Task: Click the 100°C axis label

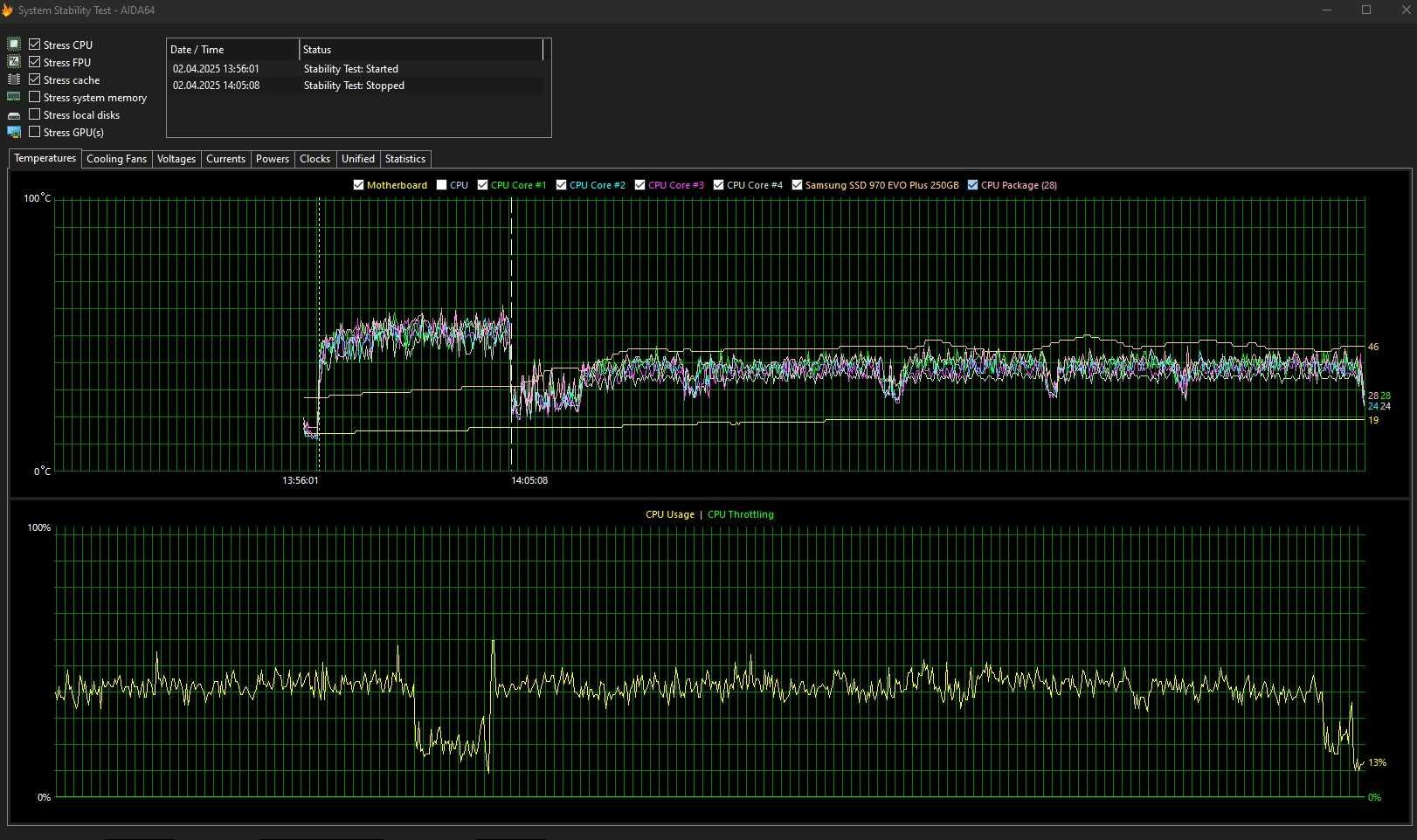Action: tap(38, 198)
